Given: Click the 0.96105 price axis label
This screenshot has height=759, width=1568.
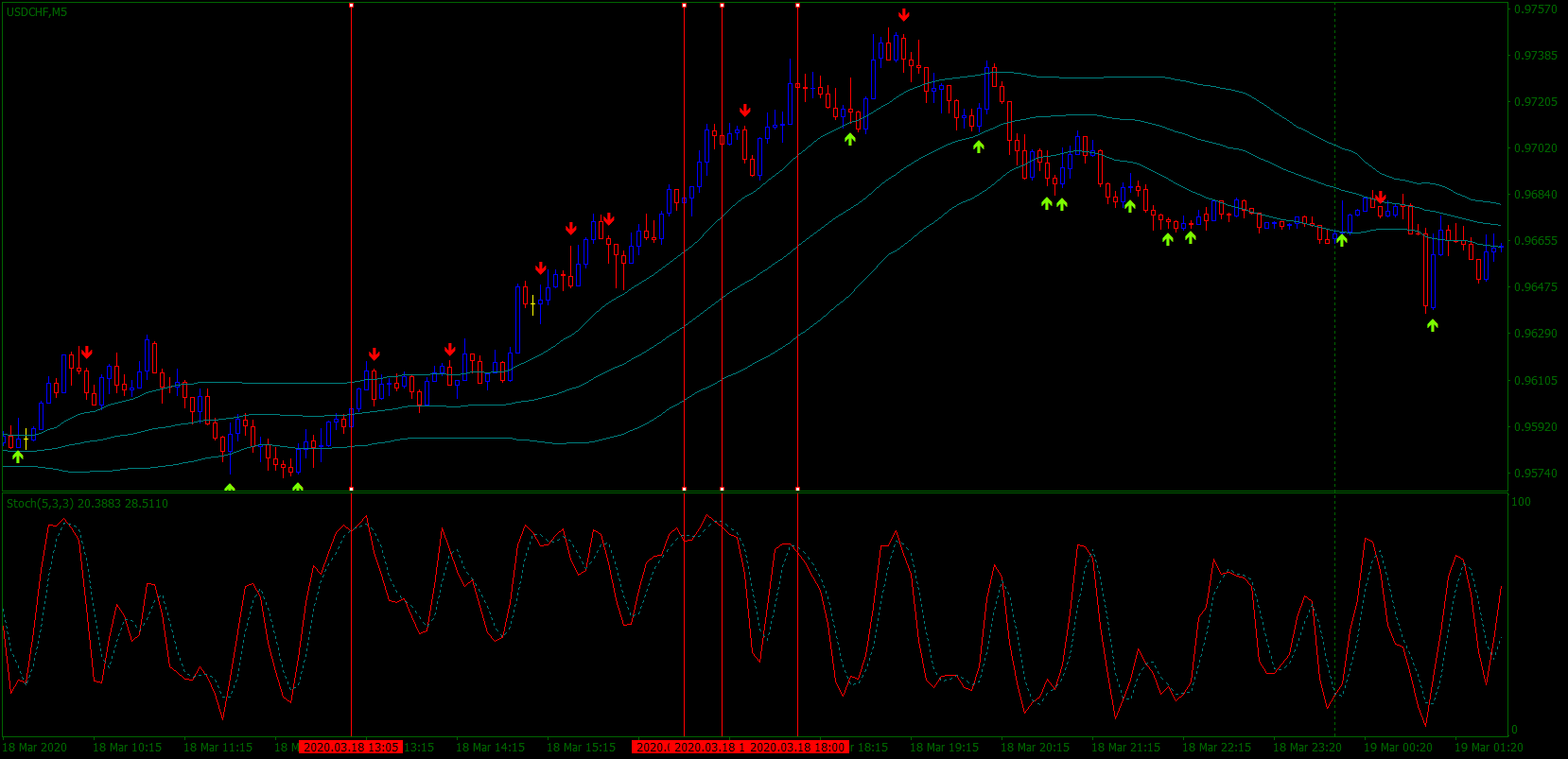Looking at the screenshot, I should (1536, 381).
